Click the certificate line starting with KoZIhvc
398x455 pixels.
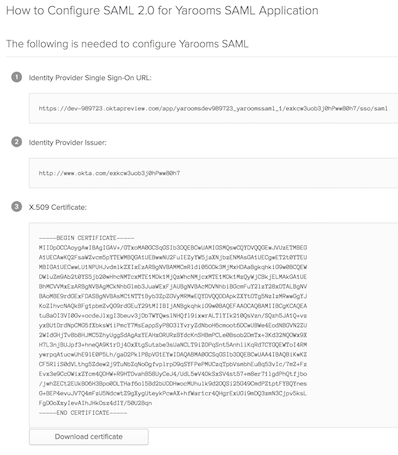(x=173, y=306)
